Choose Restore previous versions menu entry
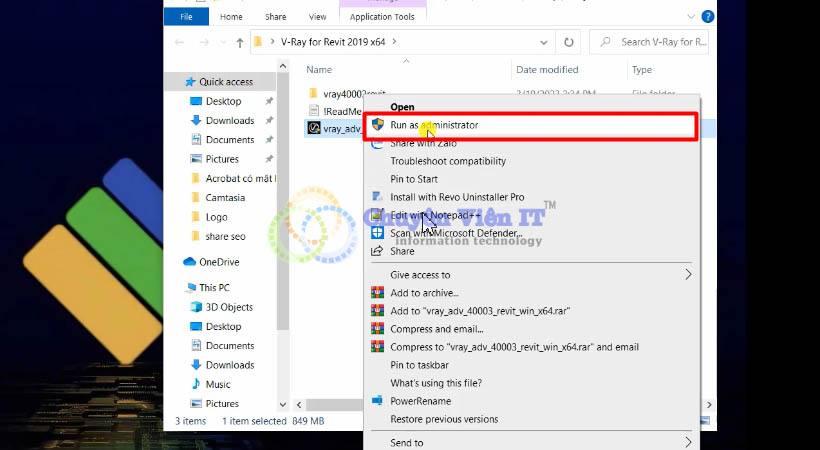Image resolution: width=820 pixels, height=450 pixels. coord(444,419)
